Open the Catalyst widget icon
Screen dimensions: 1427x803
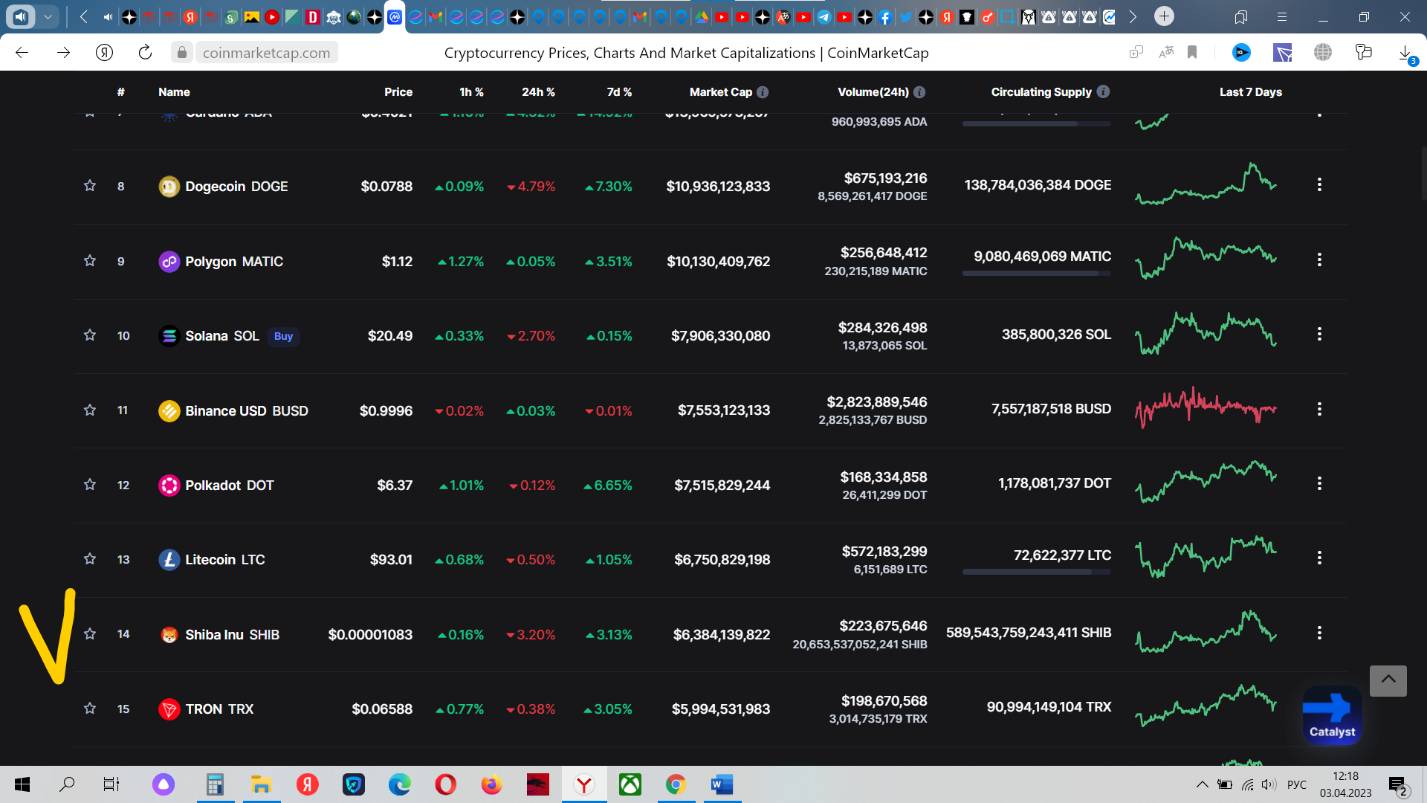1332,715
